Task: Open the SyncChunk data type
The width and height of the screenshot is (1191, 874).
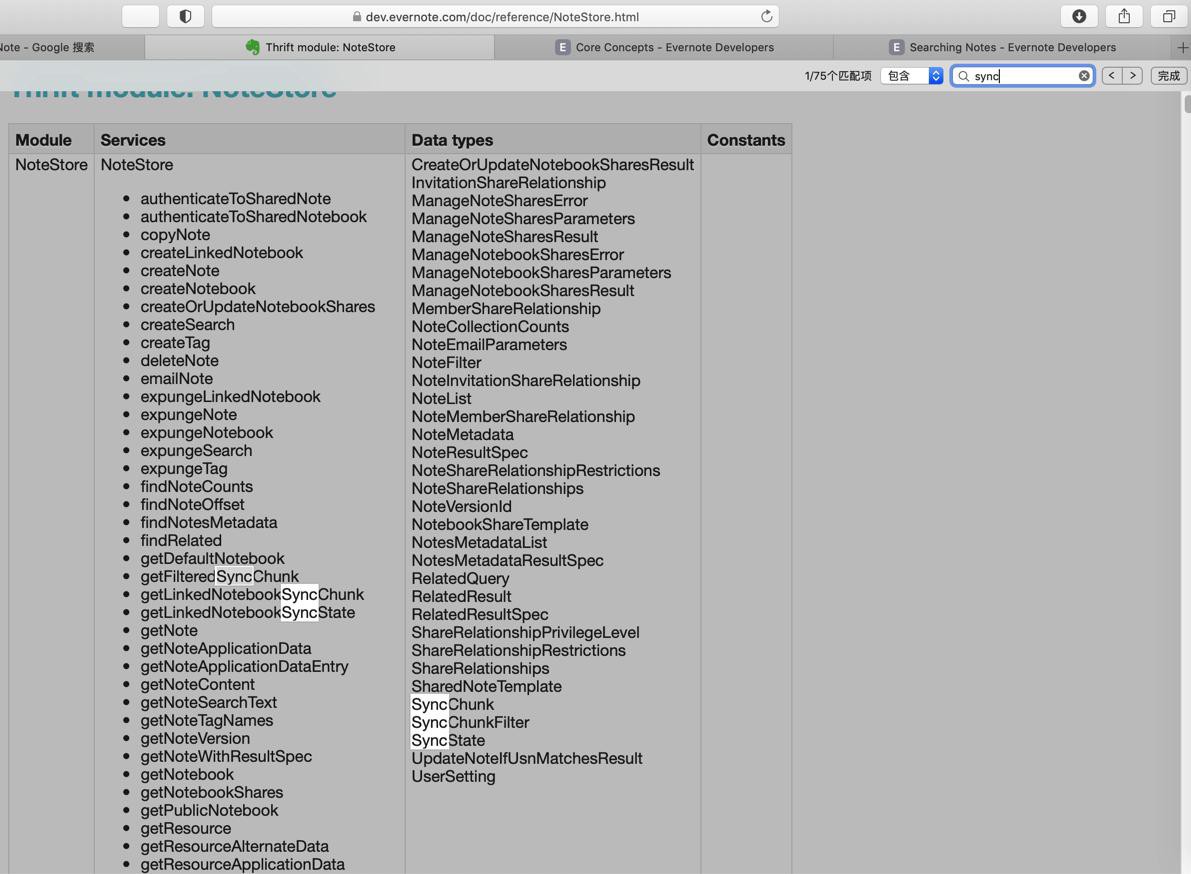Action: coord(452,705)
